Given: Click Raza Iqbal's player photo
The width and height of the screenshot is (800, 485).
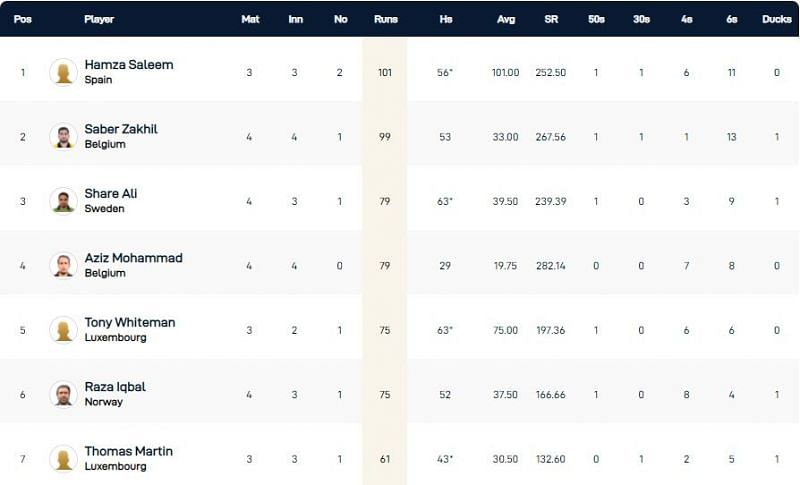Looking at the screenshot, I should coord(63,394).
